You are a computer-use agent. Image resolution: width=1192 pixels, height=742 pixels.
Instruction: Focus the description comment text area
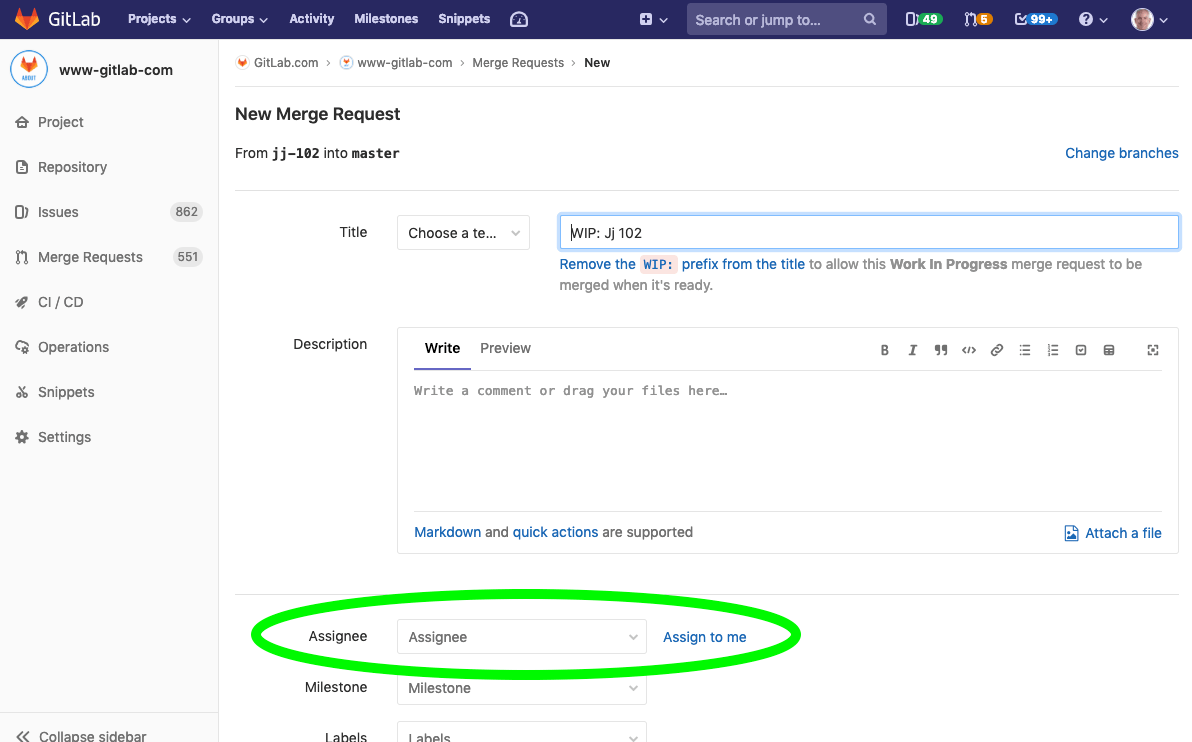pyautogui.click(x=788, y=441)
